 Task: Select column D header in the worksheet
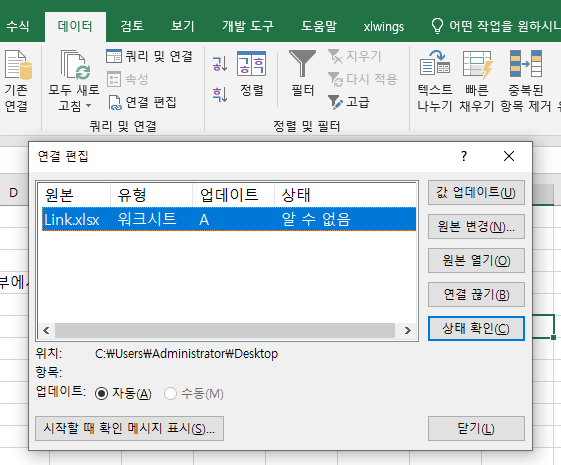(14, 193)
